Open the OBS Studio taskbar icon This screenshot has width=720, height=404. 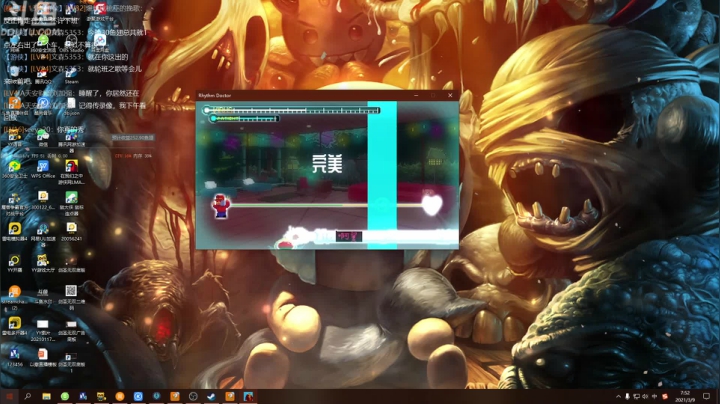[193, 396]
